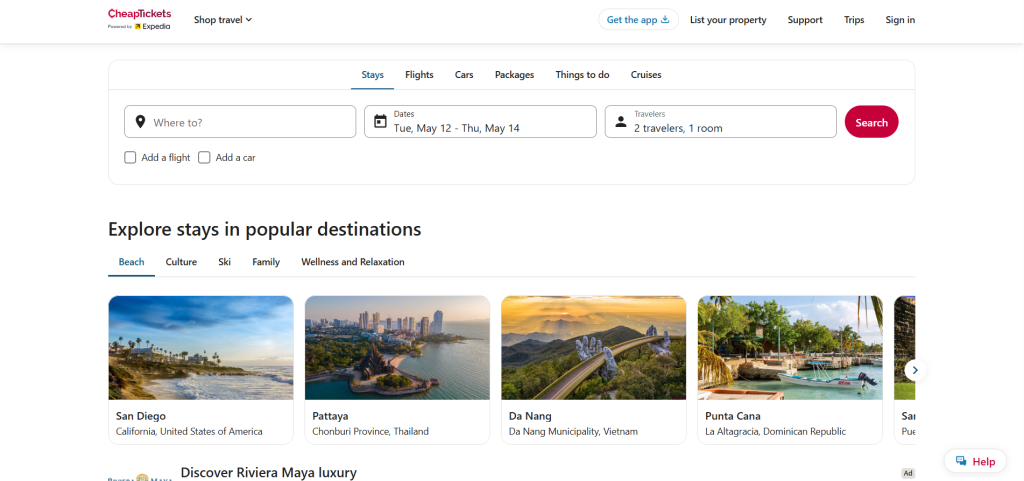Open the List your property link
The height and width of the screenshot is (481, 1024).
728,20
